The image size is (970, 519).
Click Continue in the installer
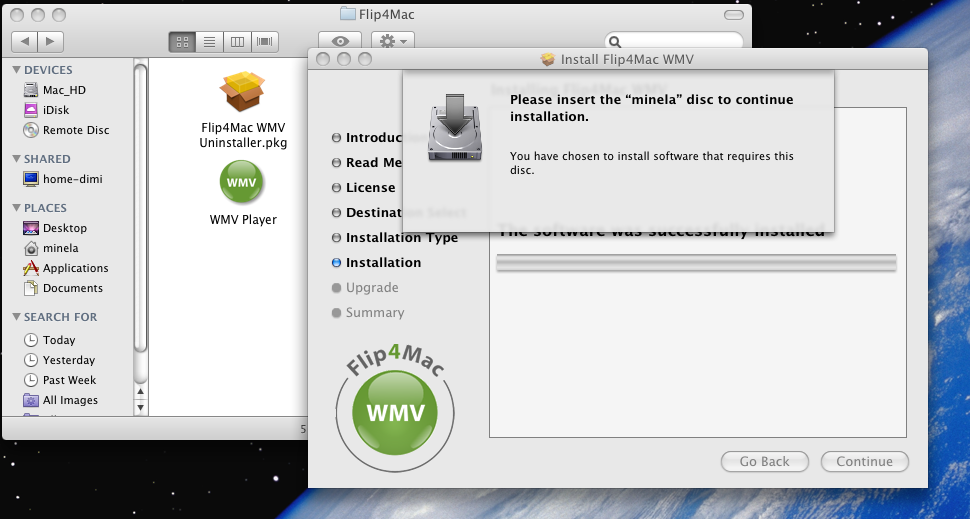[x=864, y=461]
